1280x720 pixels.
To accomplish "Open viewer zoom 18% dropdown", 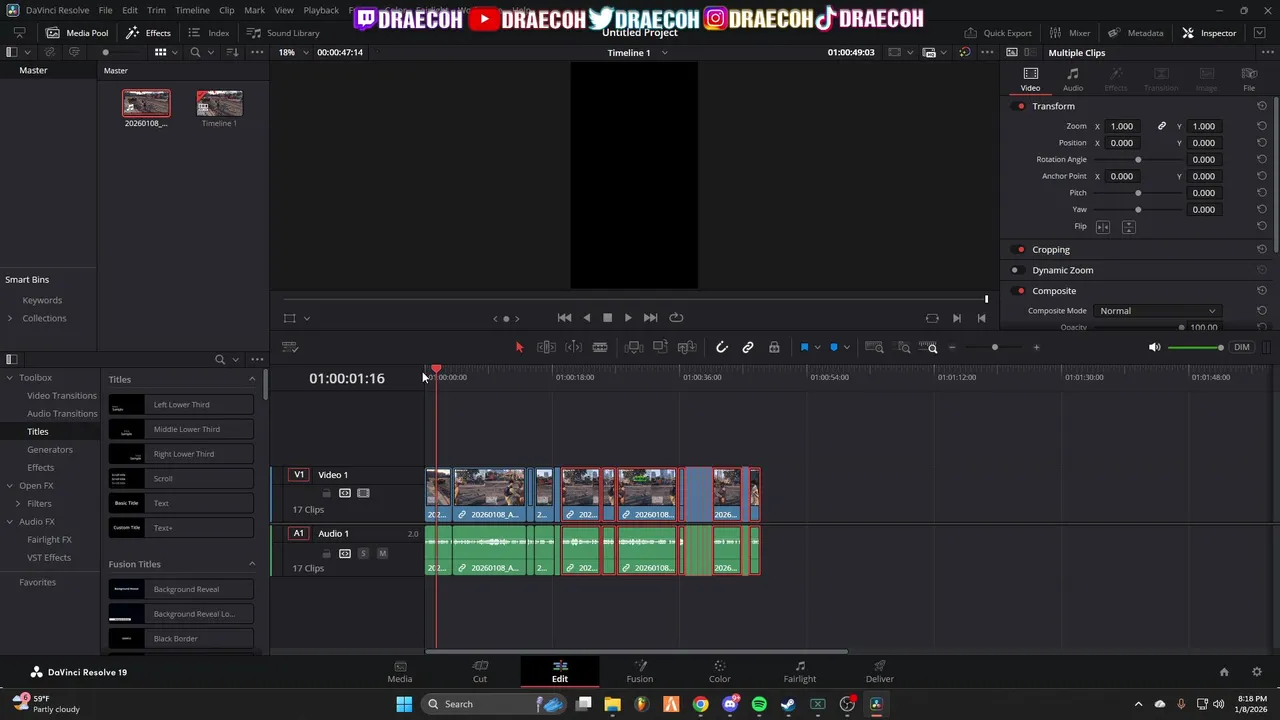I will coord(293,52).
